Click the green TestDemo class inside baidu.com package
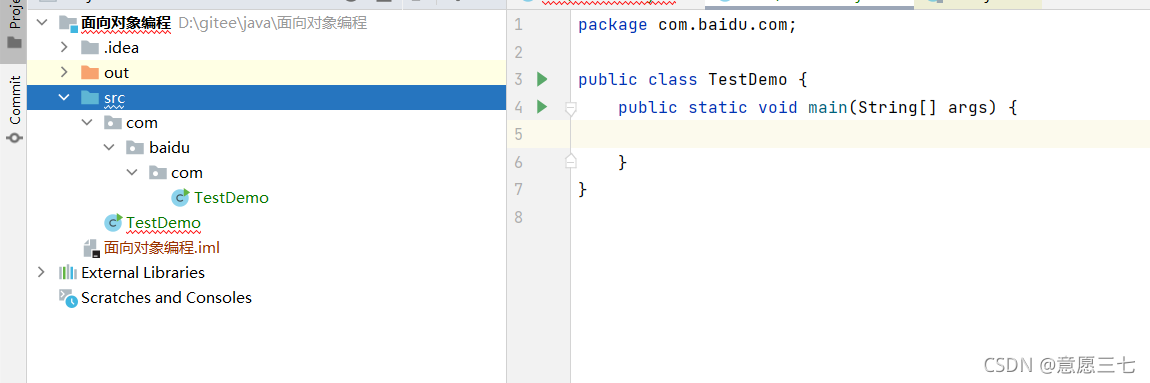 point(231,197)
